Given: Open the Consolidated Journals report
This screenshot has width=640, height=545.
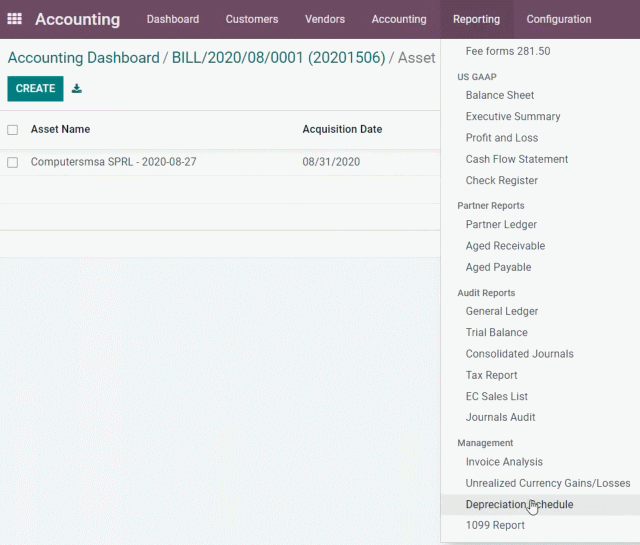Looking at the screenshot, I should tap(520, 354).
